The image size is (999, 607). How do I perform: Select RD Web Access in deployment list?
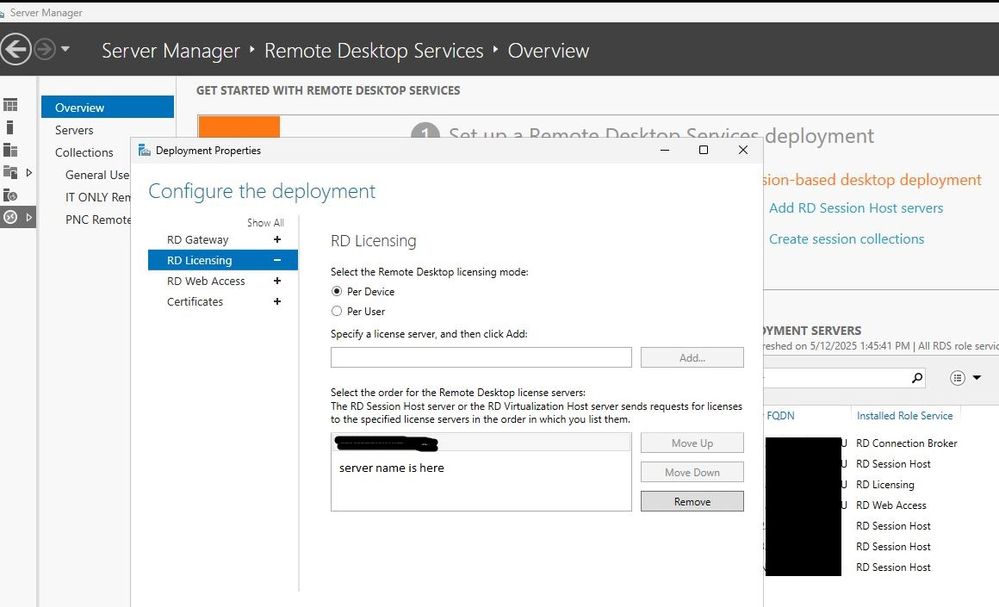(206, 281)
